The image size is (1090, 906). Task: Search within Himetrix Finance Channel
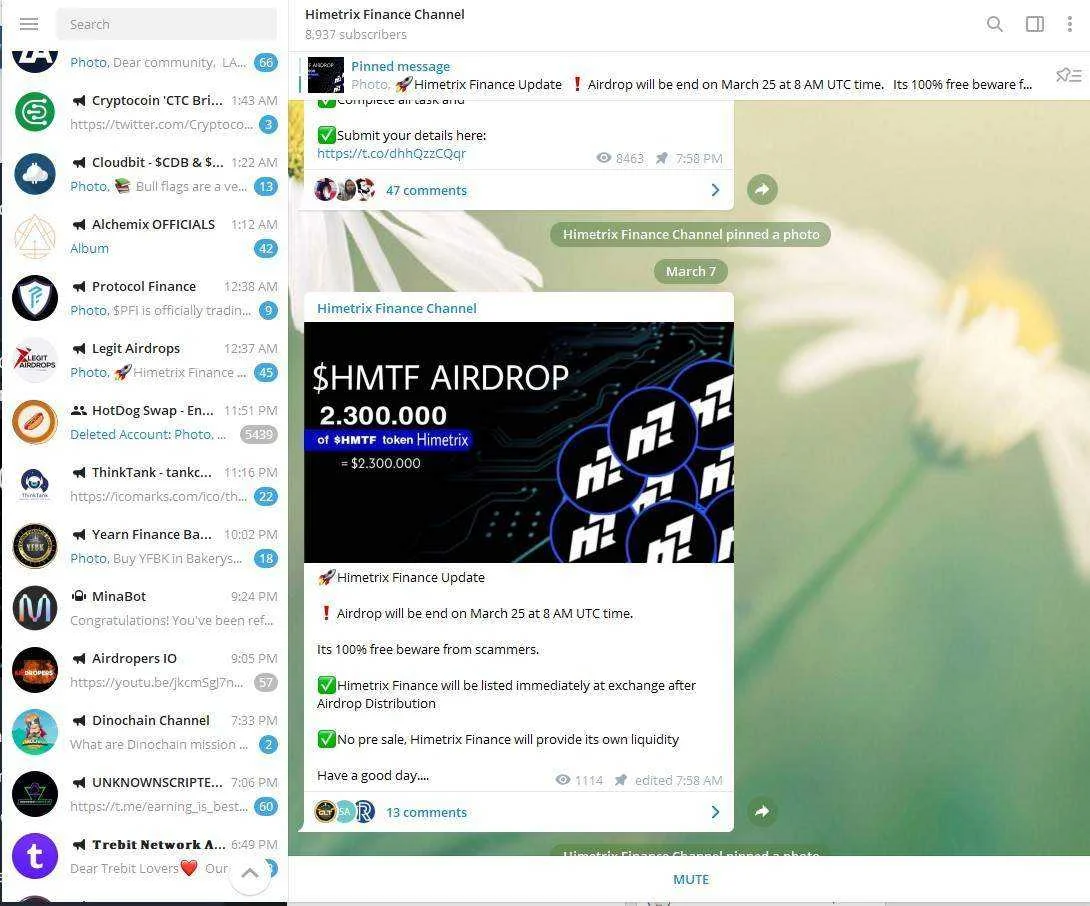pos(995,24)
